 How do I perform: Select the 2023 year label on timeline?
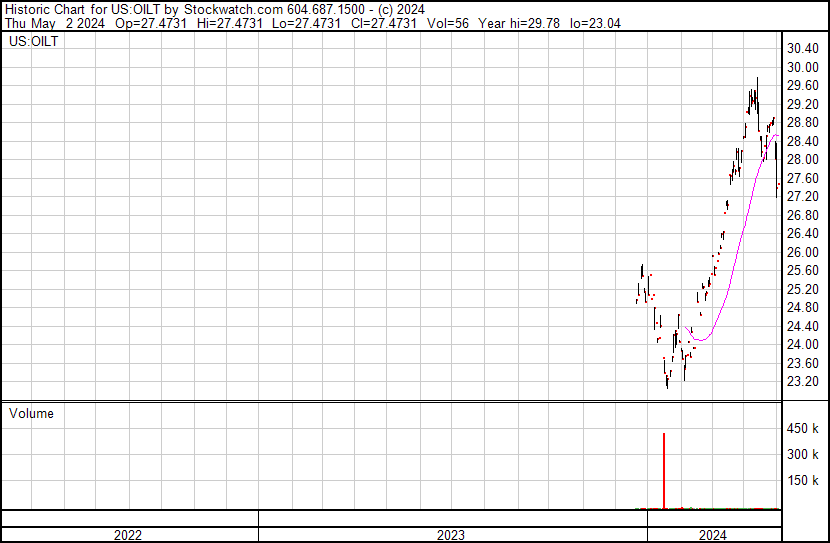click(450, 535)
